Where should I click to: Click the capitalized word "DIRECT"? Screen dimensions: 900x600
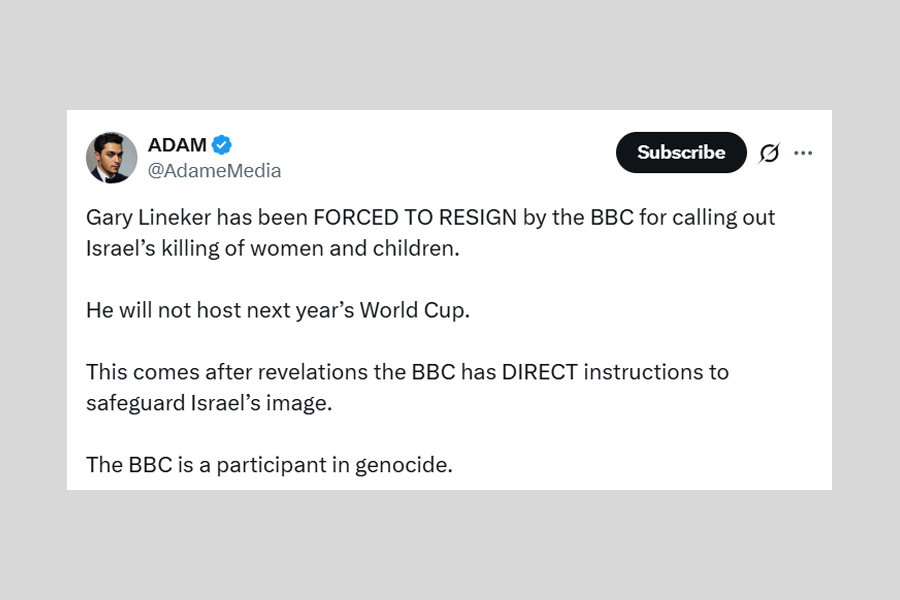point(540,372)
